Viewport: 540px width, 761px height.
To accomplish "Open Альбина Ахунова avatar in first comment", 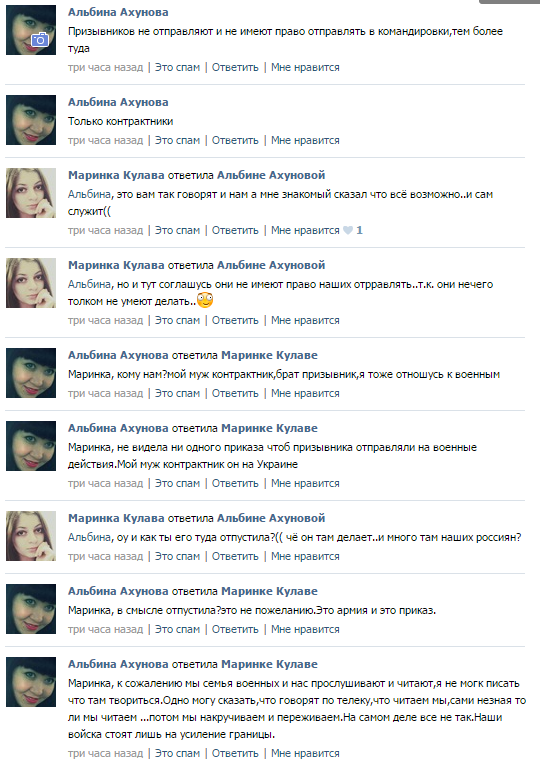I will pos(31,30).
